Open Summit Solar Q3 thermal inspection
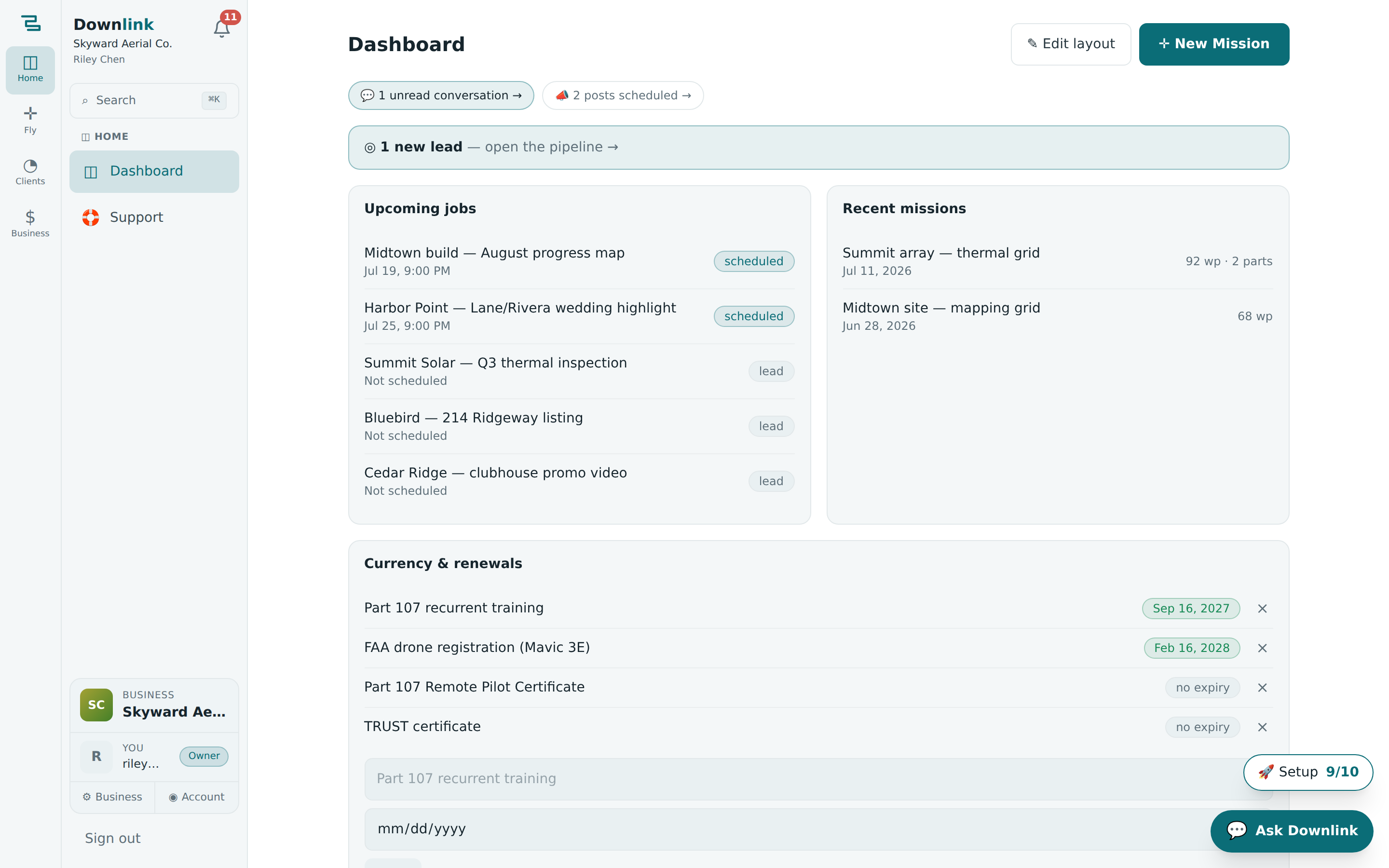The width and height of the screenshot is (1389, 868). point(579,371)
